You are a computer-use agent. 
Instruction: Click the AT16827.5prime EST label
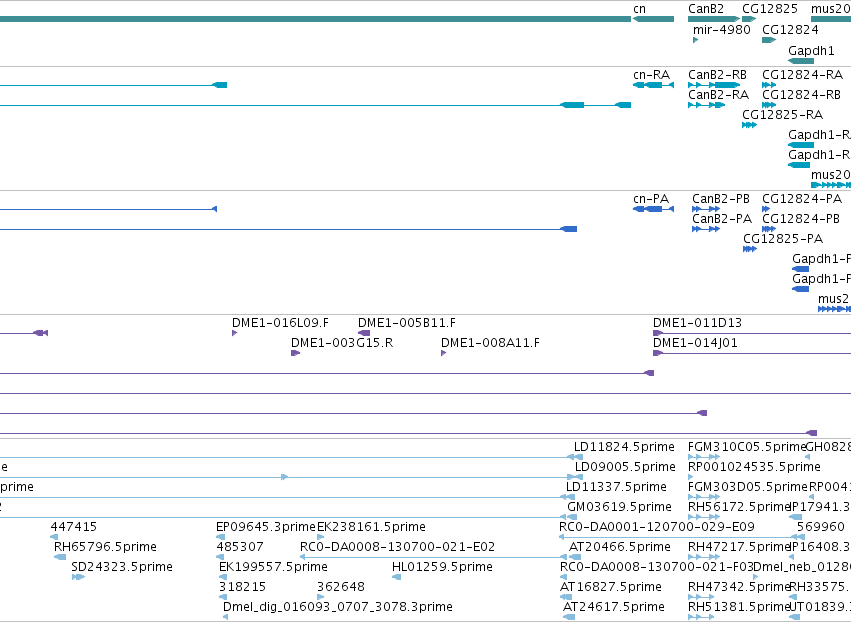611,587
